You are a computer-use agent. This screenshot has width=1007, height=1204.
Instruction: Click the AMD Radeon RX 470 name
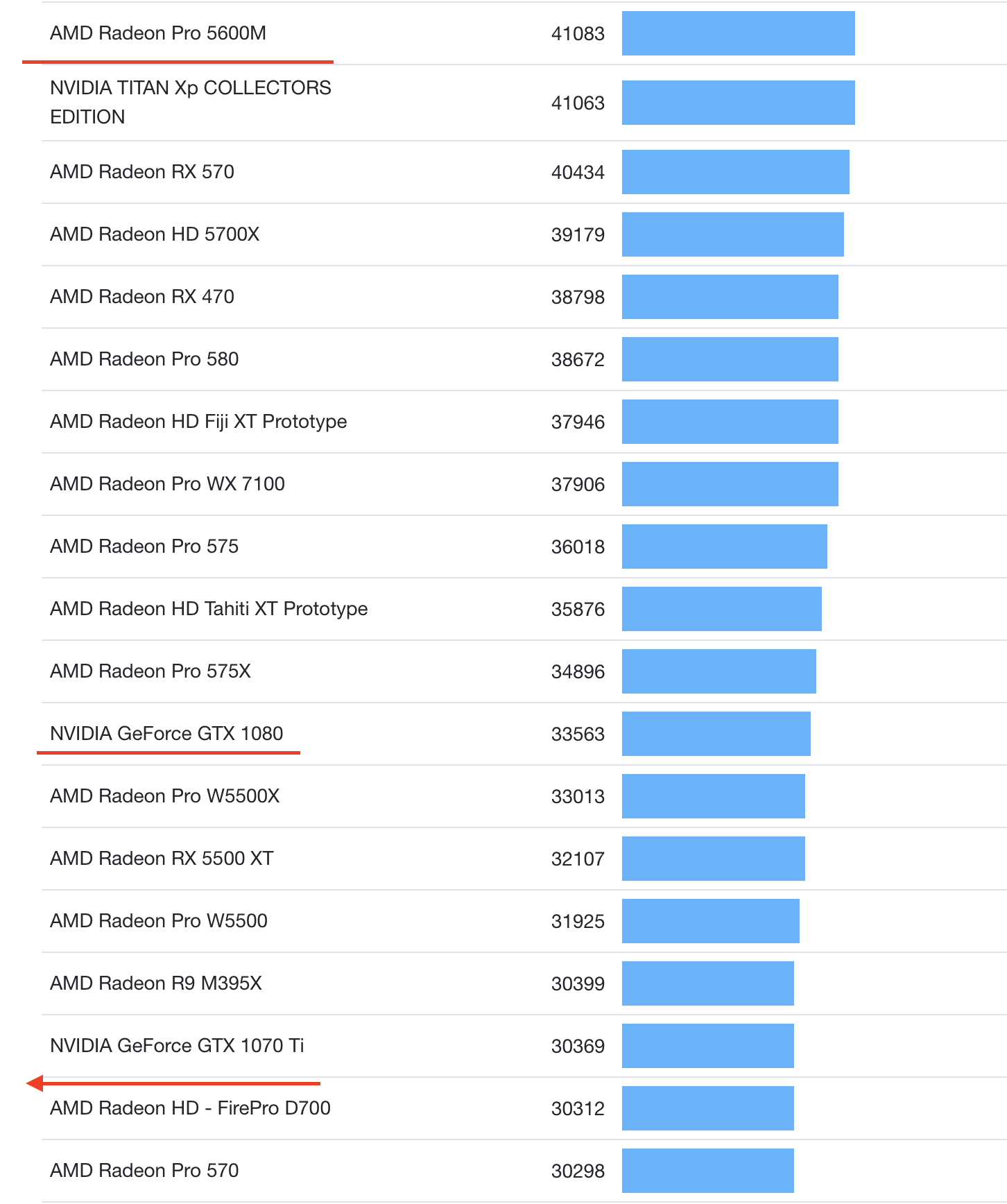pos(142,297)
